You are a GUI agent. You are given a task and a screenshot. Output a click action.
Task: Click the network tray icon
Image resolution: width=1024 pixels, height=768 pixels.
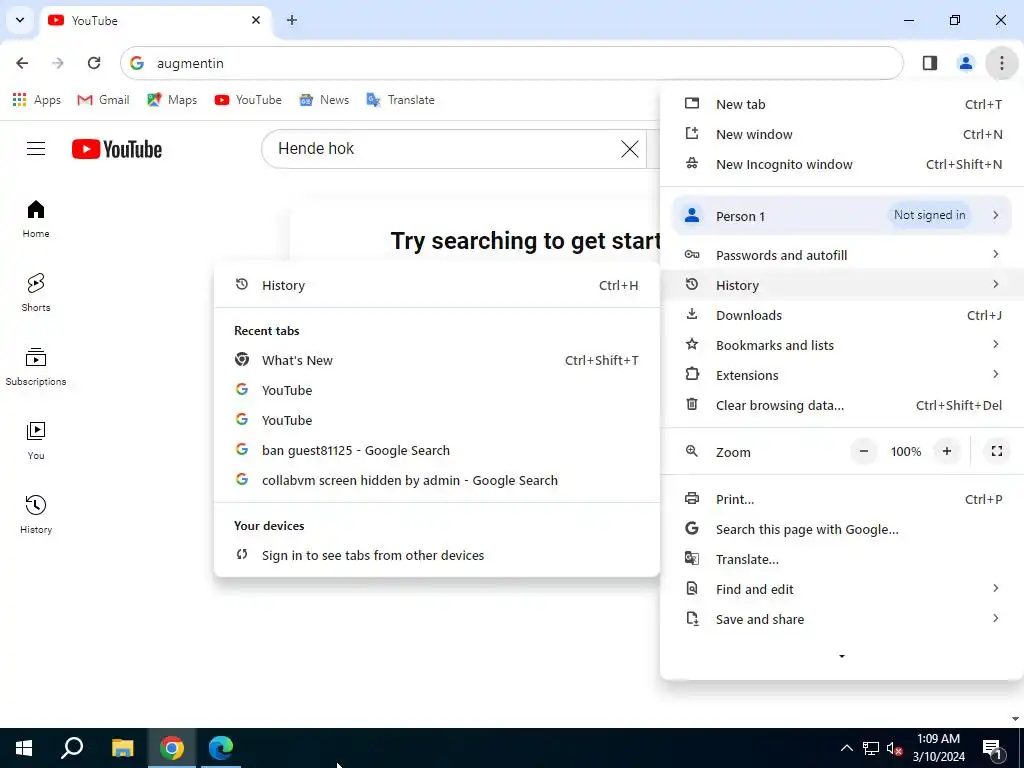click(871, 748)
